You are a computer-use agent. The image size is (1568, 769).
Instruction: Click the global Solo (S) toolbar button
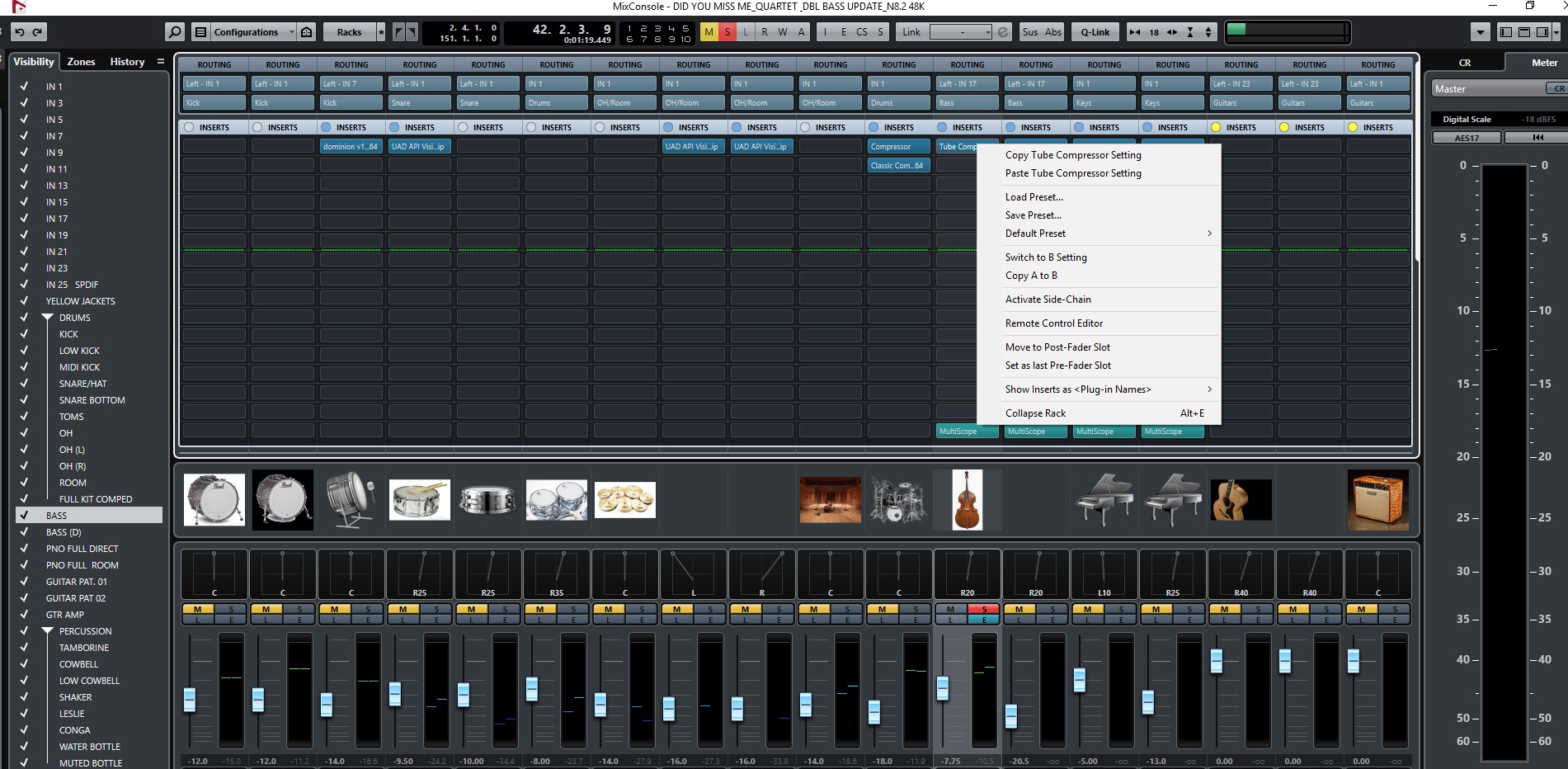click(x=727, y=32)
